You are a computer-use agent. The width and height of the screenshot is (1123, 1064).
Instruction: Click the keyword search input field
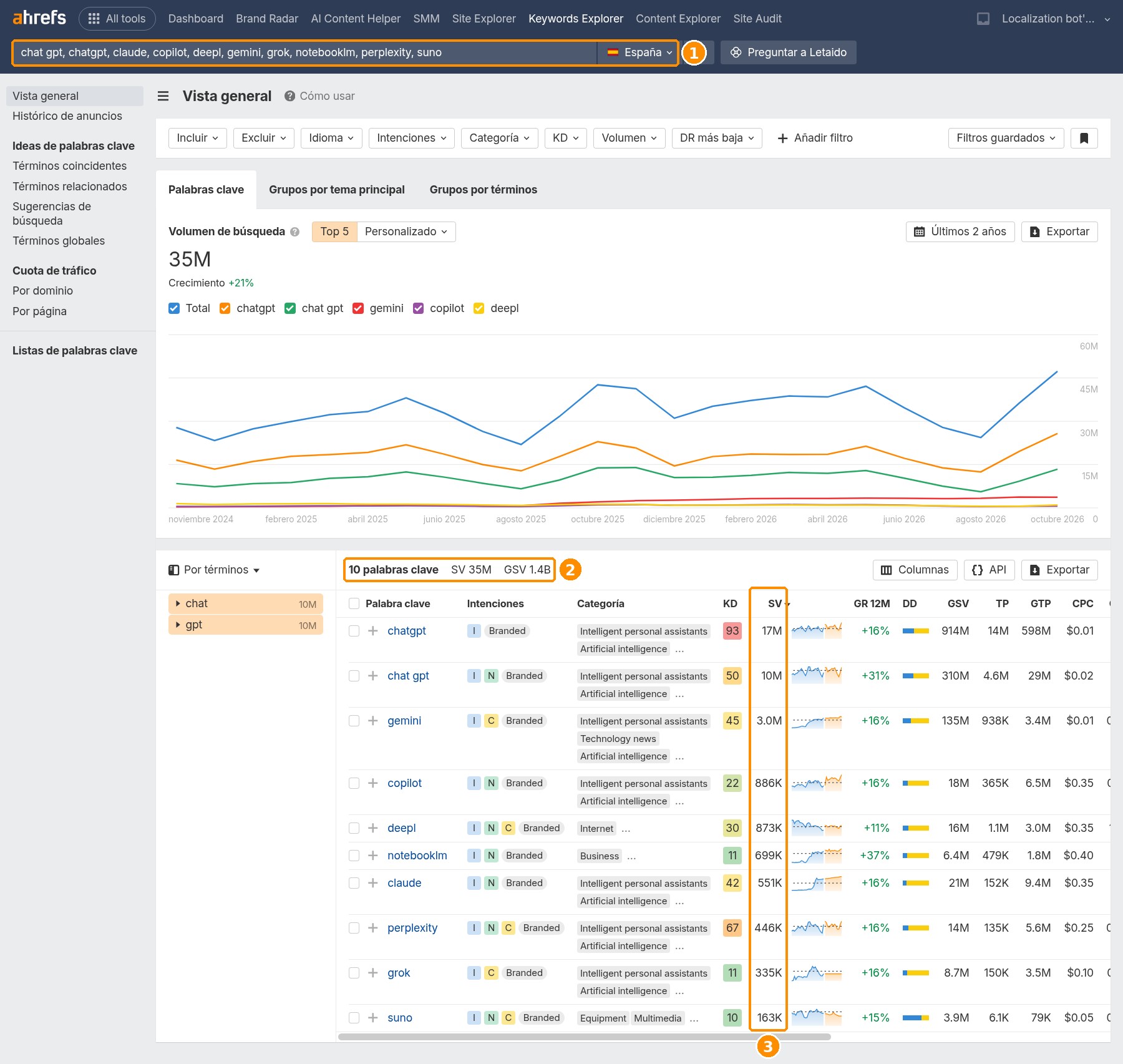pos(305,52)
